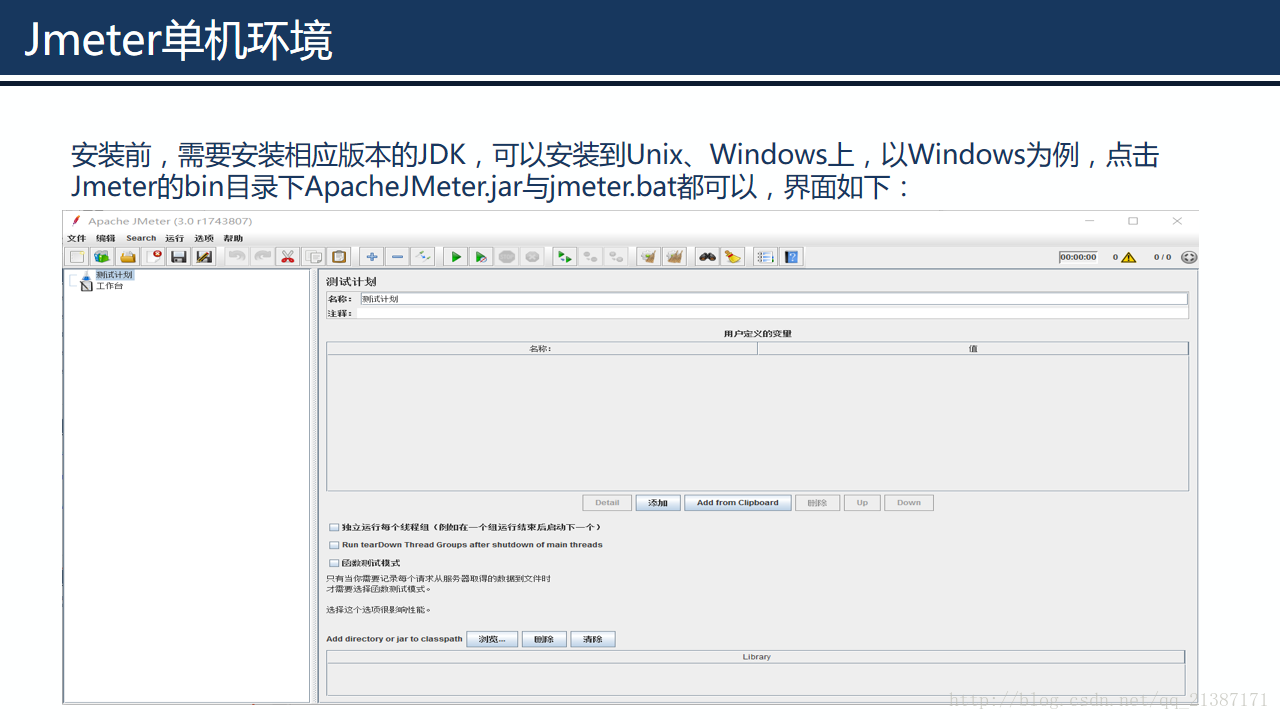This screenshot has width=1280, height=720.
Task: Click 删除 button beside Add from Clipboard
Action: pos(817,503)
